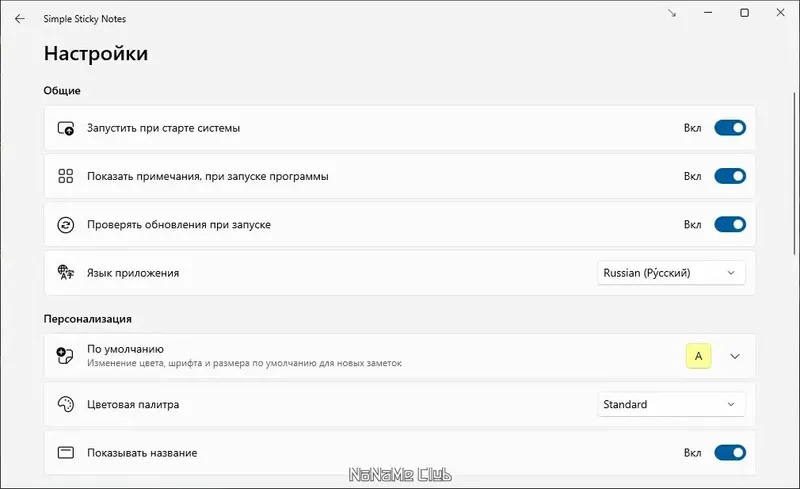800x489 pixels.
Task: Click the application language globe icon
Action: tap(66, 273)
